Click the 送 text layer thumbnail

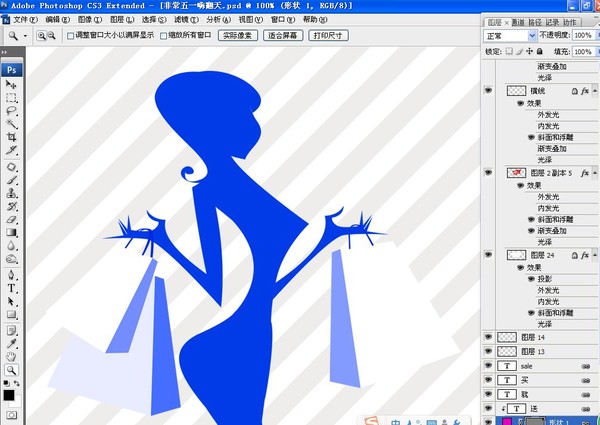(x=516, y=409)
